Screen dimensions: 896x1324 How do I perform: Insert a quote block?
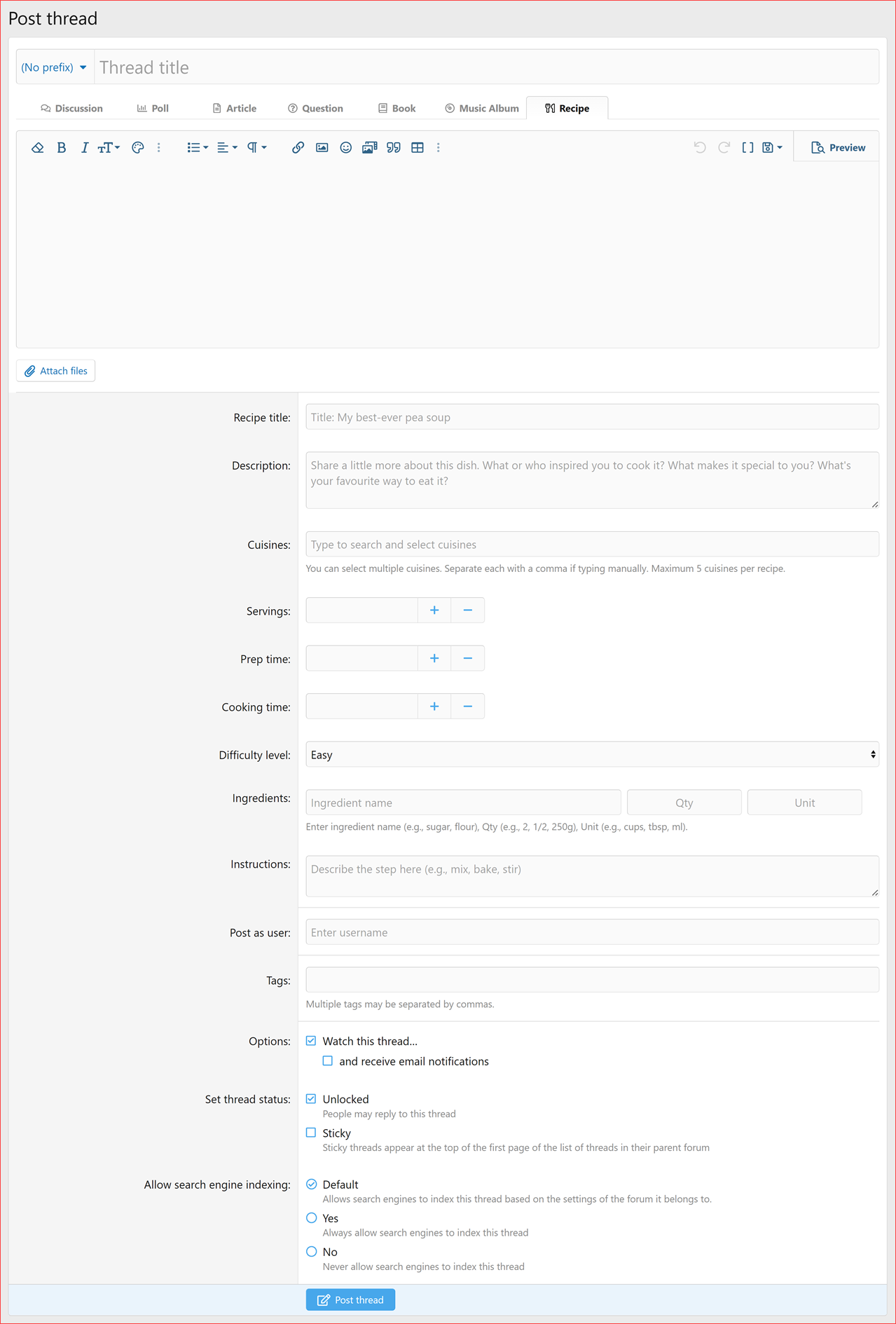point(394,148)
